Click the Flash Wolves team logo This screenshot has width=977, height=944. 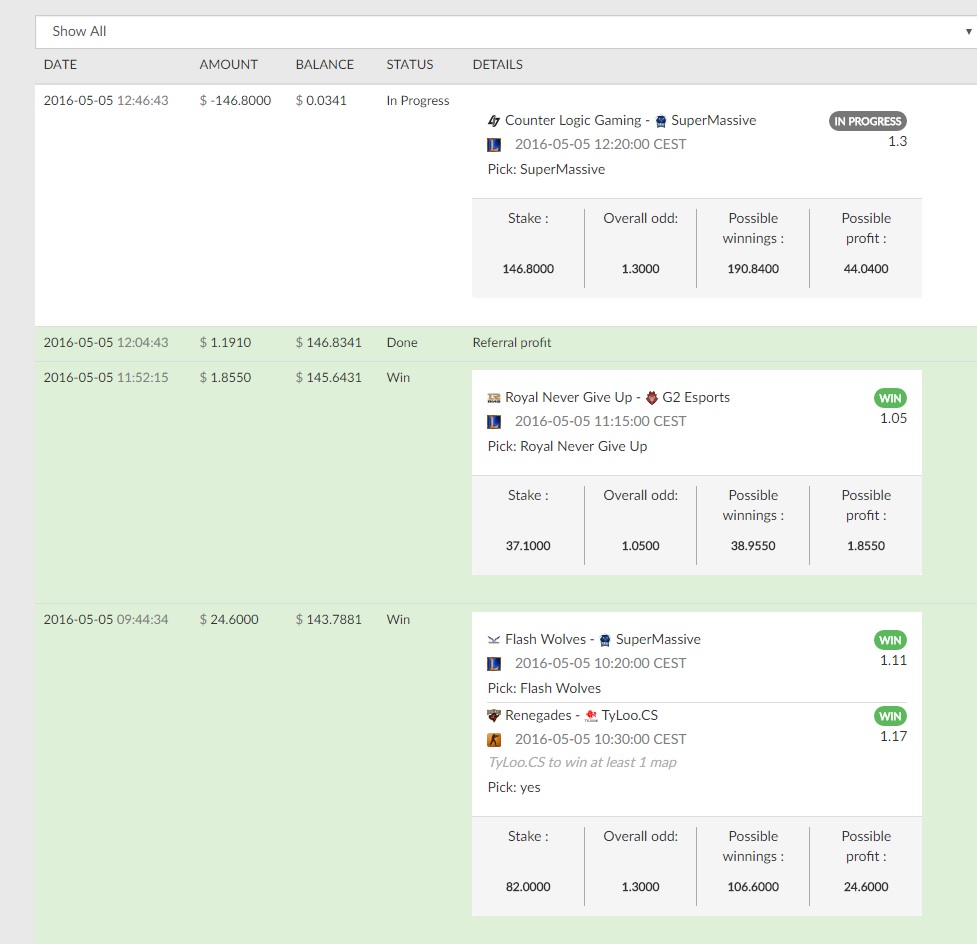pyautogui.click(x=493, y=640)
